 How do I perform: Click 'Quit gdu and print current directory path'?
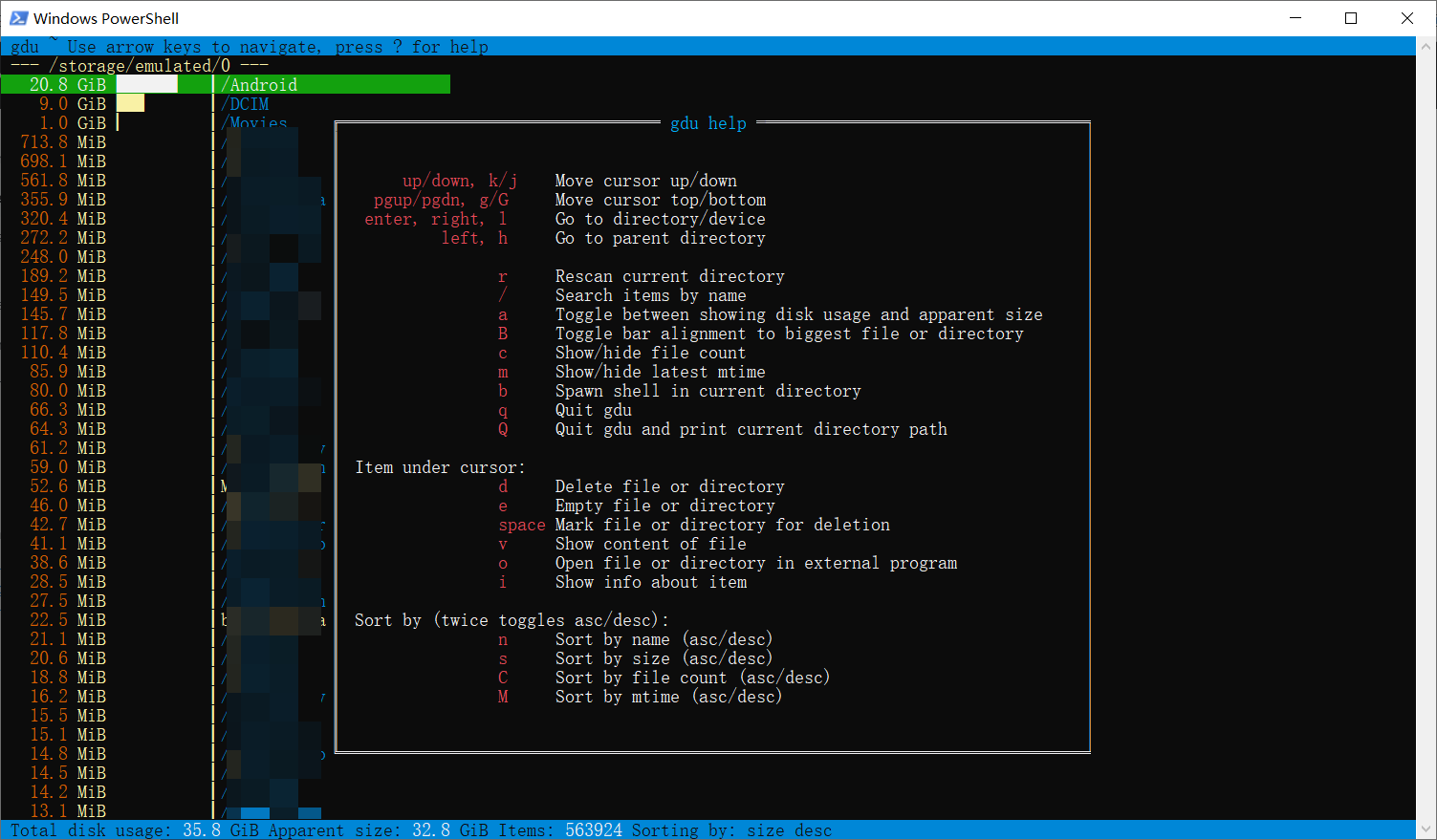[751, 429]
